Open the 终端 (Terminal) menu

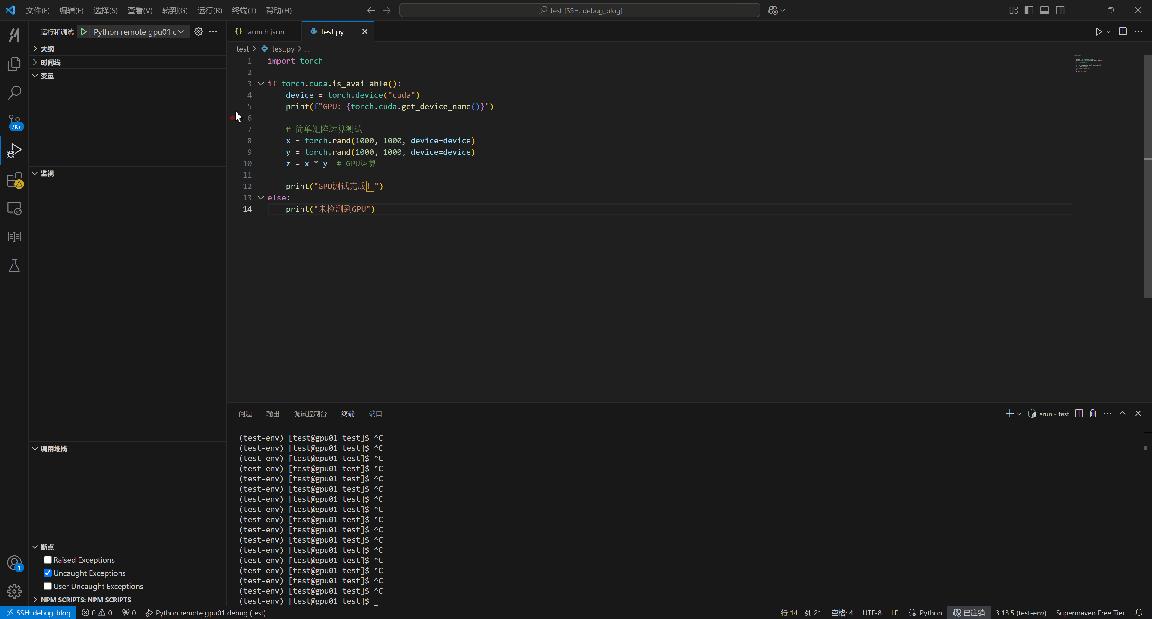tap(243, 9)
